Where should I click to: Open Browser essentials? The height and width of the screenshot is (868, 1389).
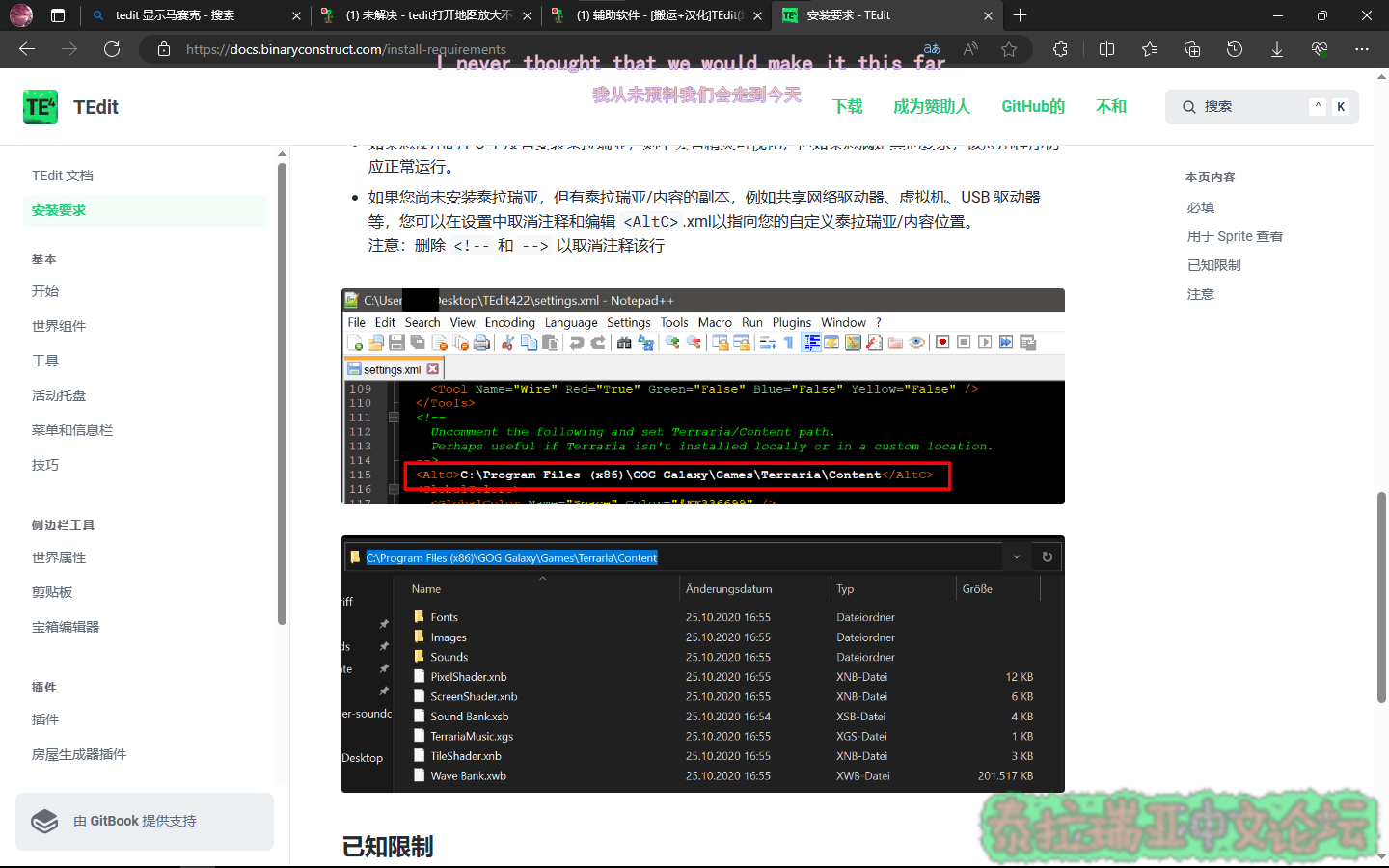(1320, 49)
